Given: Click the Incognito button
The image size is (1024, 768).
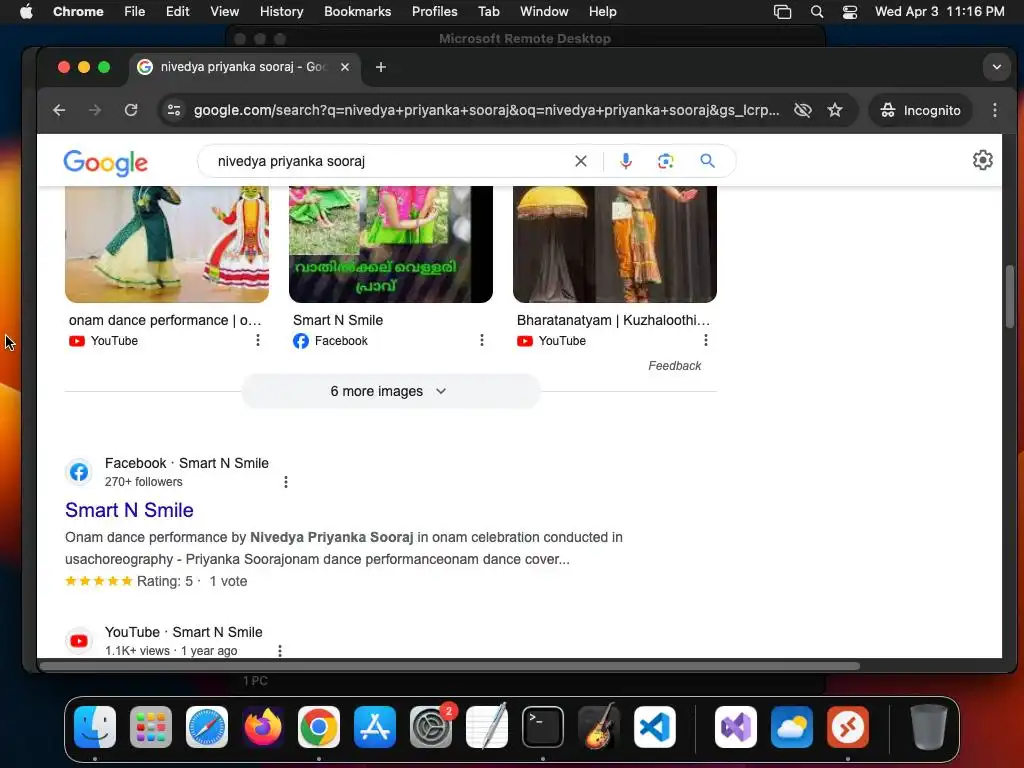Looking at the screenshot, I should click(920, 110).
